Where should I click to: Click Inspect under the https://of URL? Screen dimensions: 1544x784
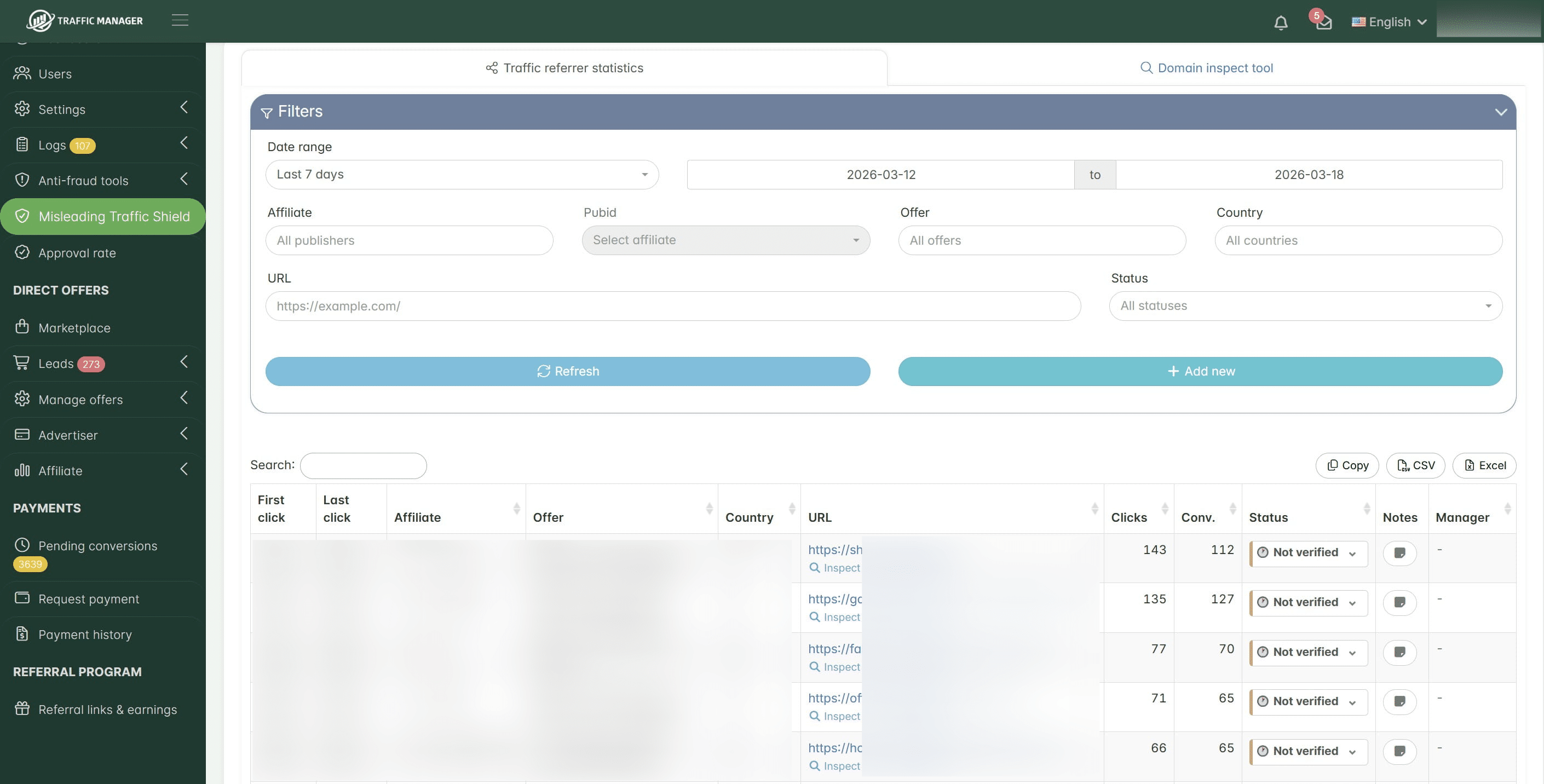point(834,716)
